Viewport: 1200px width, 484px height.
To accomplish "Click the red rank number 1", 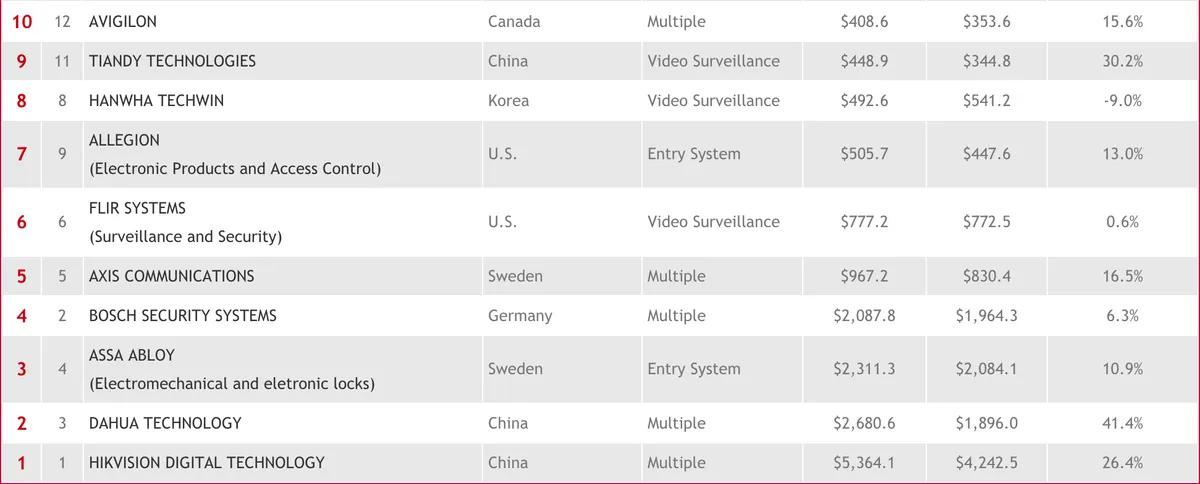I will click(22, 463).
